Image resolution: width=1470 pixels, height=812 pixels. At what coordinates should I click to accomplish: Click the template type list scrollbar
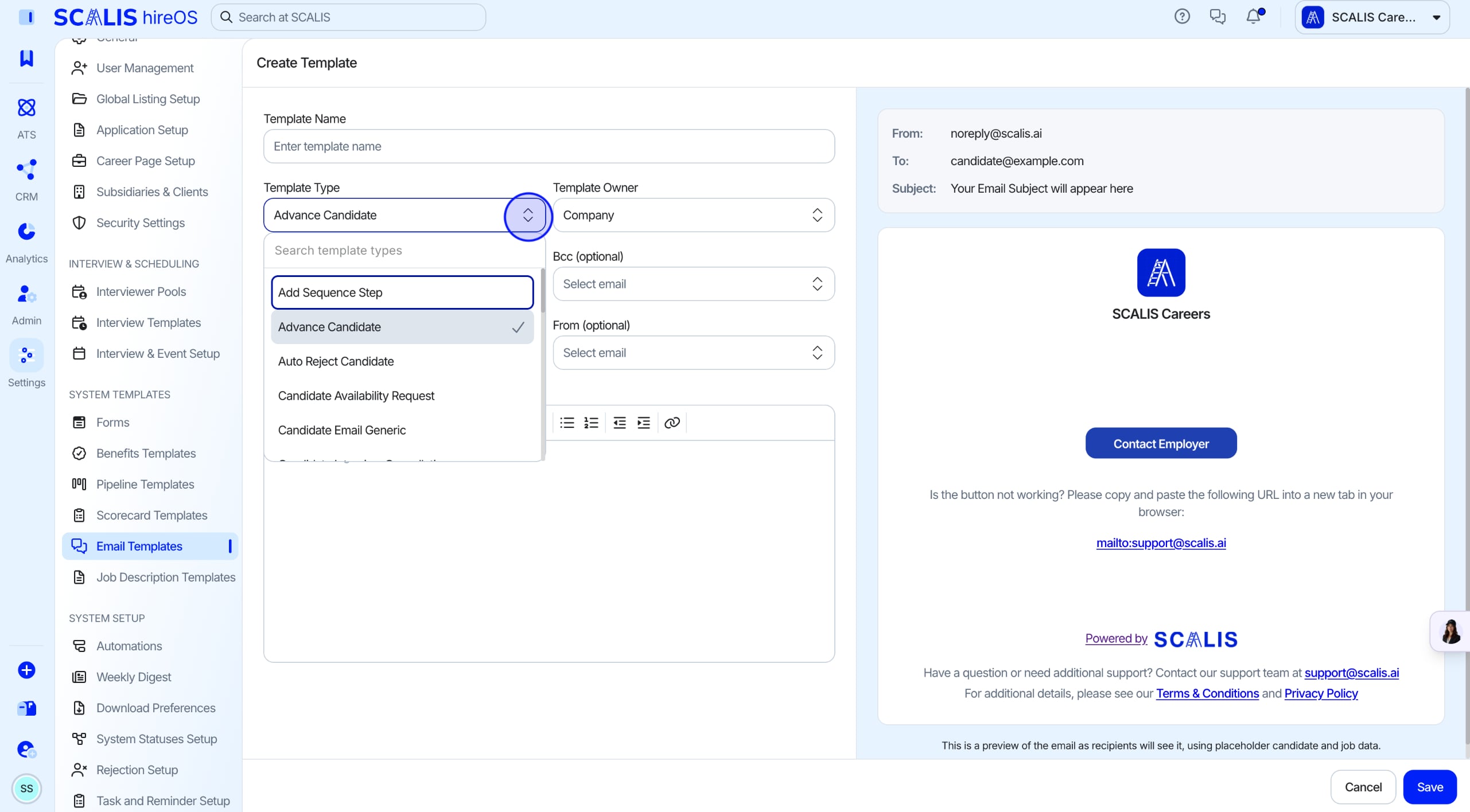pos(543,290)
